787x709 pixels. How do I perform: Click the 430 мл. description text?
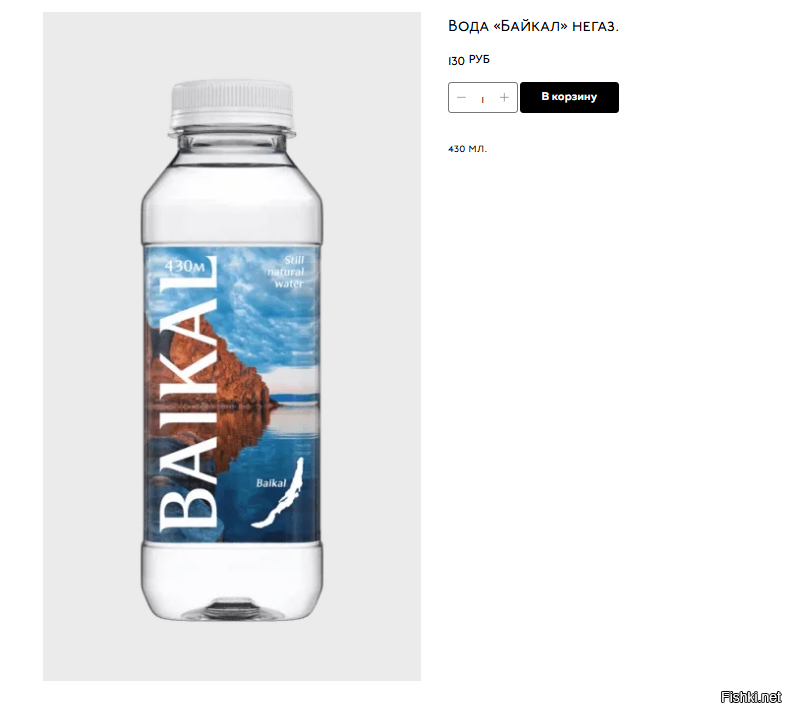pos(467,149)
